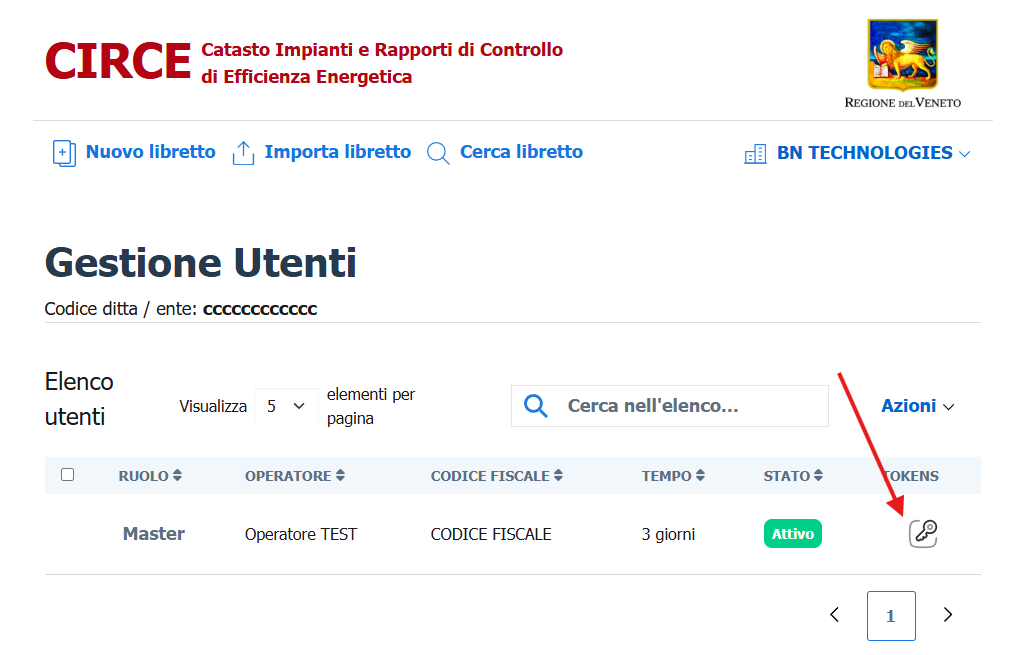This screenshot has height=655, width=1030.
Task: Click the Regione del Veneto logo
Action: point(903,64)
